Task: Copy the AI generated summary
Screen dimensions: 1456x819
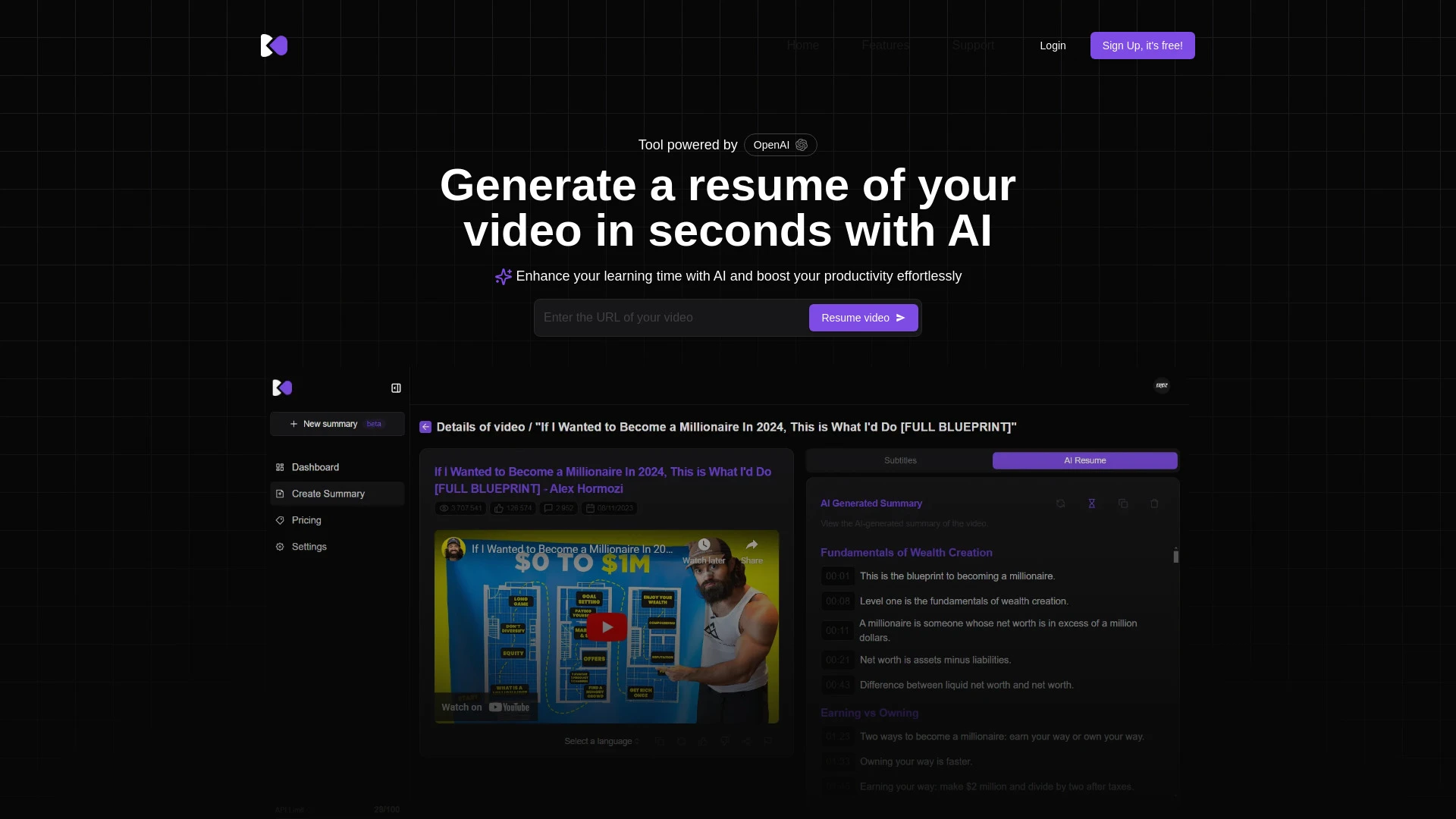Action: (1123, 503)
